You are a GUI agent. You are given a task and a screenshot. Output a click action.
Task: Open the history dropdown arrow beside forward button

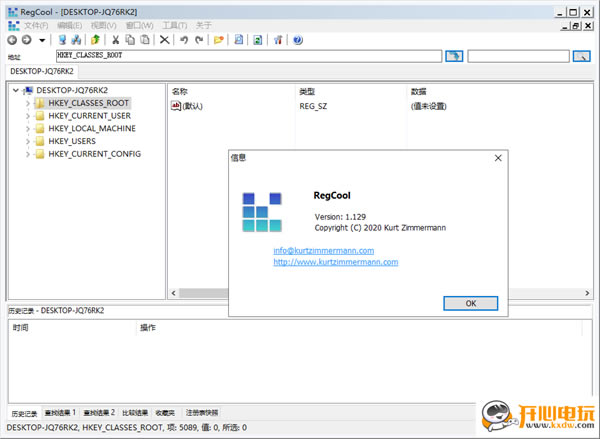(x=42, y=40)
